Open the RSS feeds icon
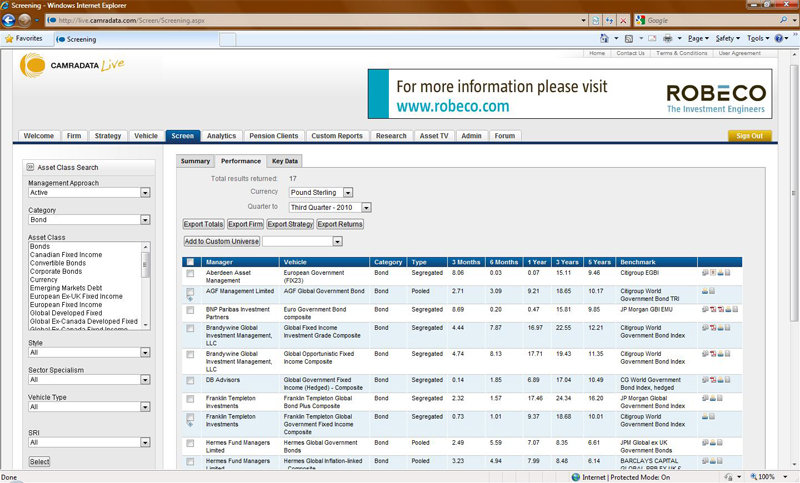This screenshot has width=800, height=483. point(630,39)
